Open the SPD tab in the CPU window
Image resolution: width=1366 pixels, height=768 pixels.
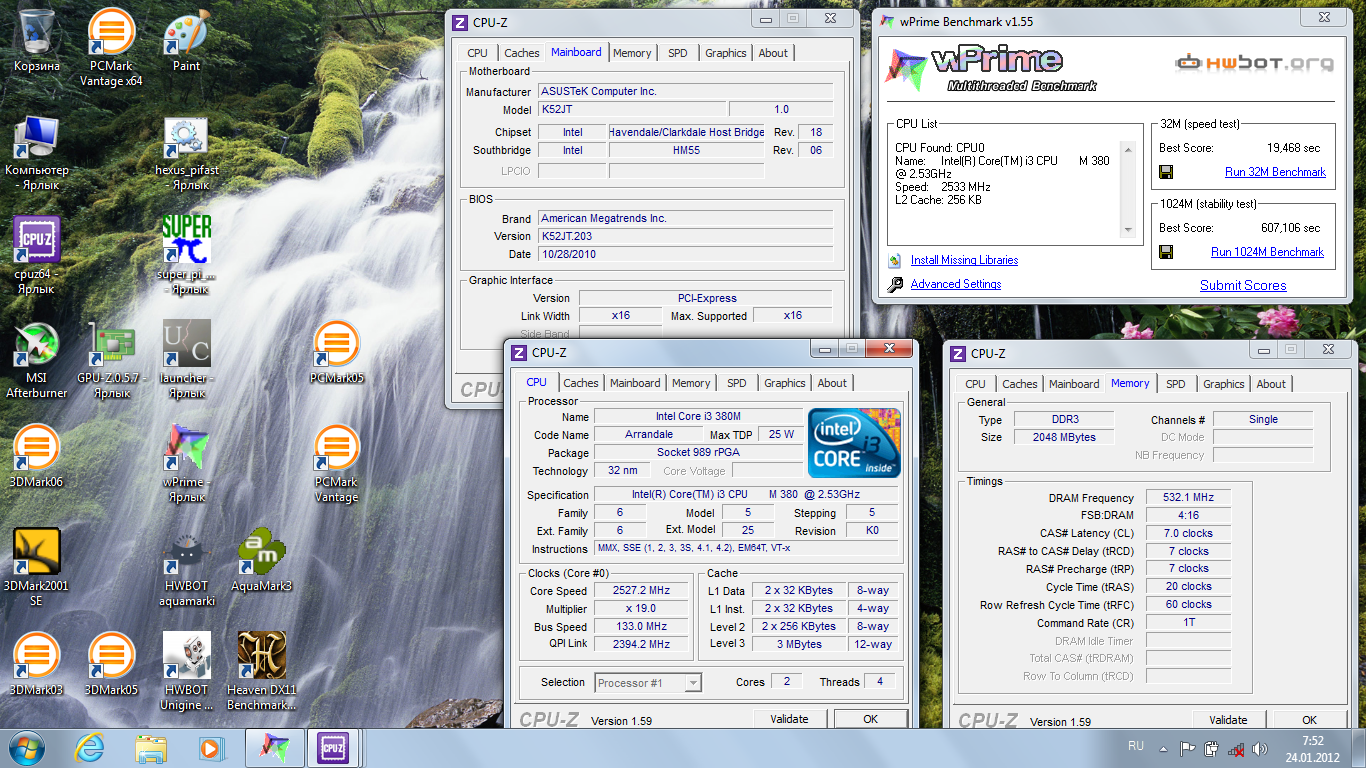(737, 383)
